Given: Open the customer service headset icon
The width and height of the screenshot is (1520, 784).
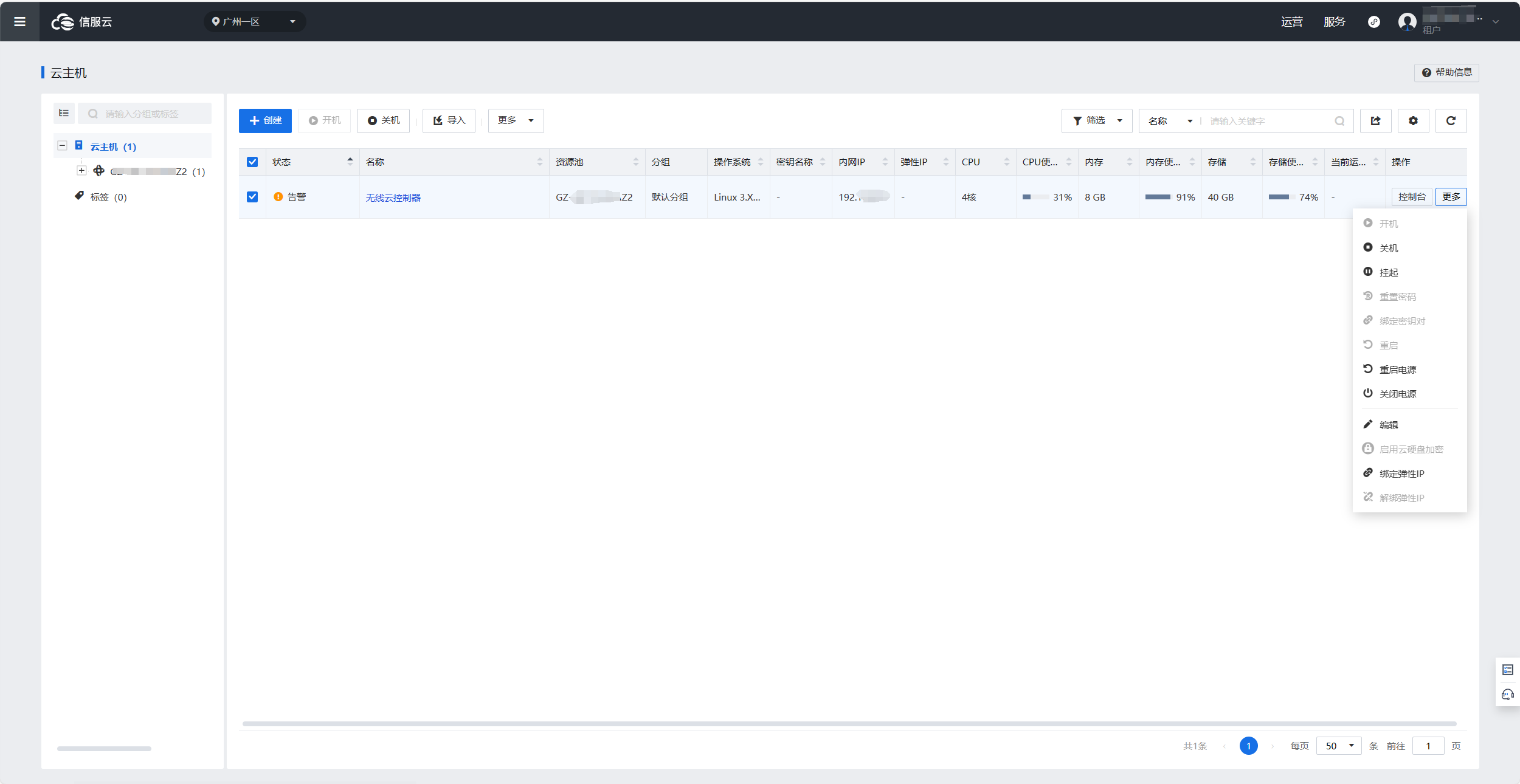Looking at the screenshot, I should (x=1507, y=694).
